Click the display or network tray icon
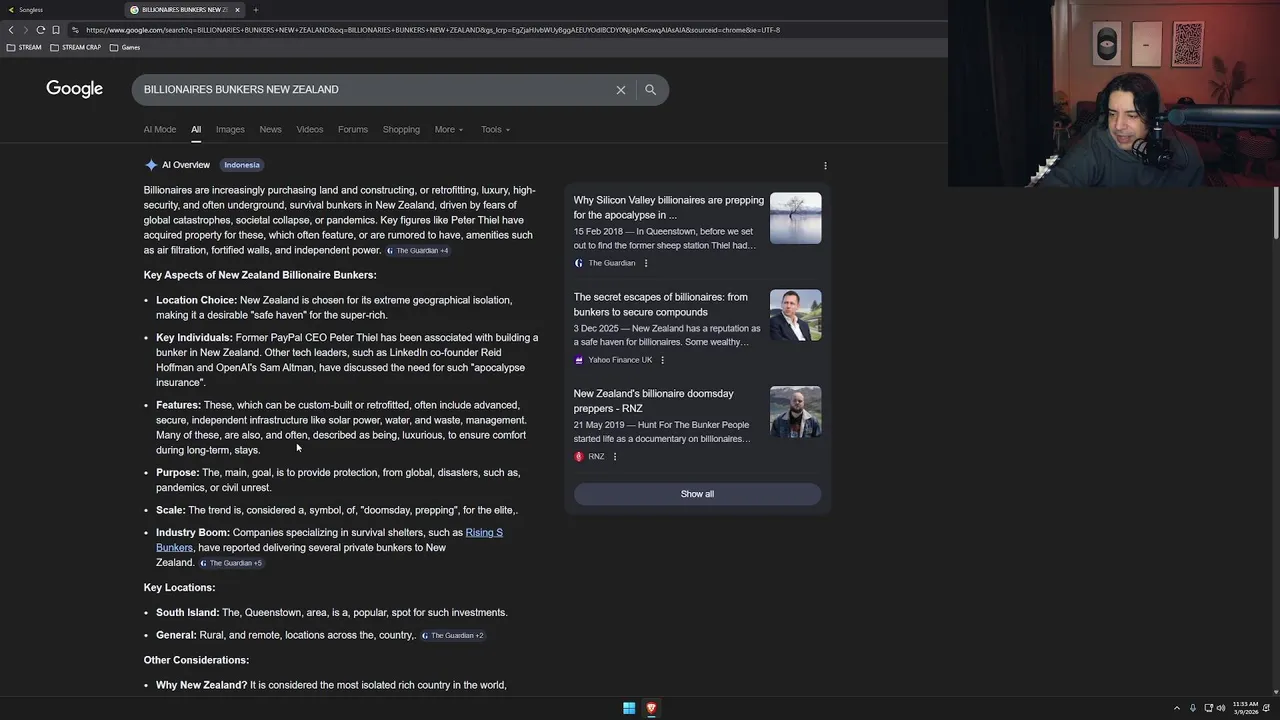 (1208, 708)
